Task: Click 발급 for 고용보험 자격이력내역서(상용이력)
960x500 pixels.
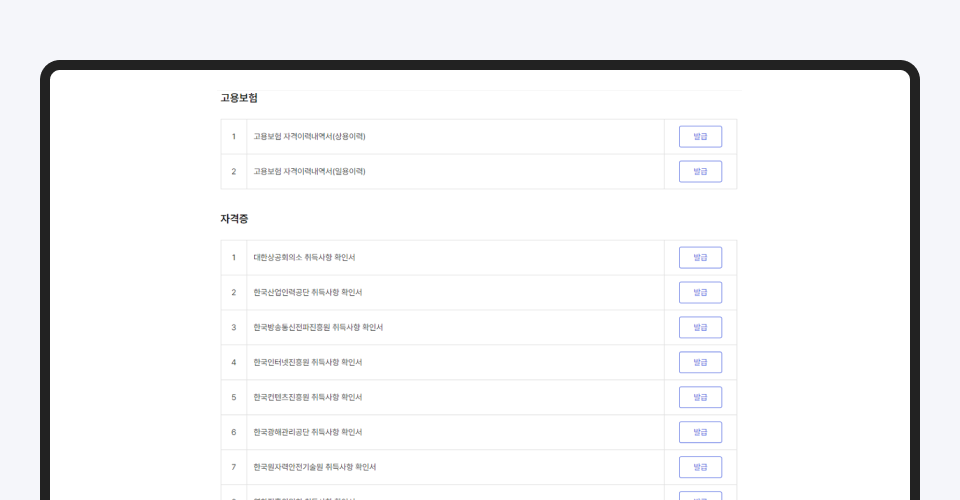Action: (x=700, y=137)
